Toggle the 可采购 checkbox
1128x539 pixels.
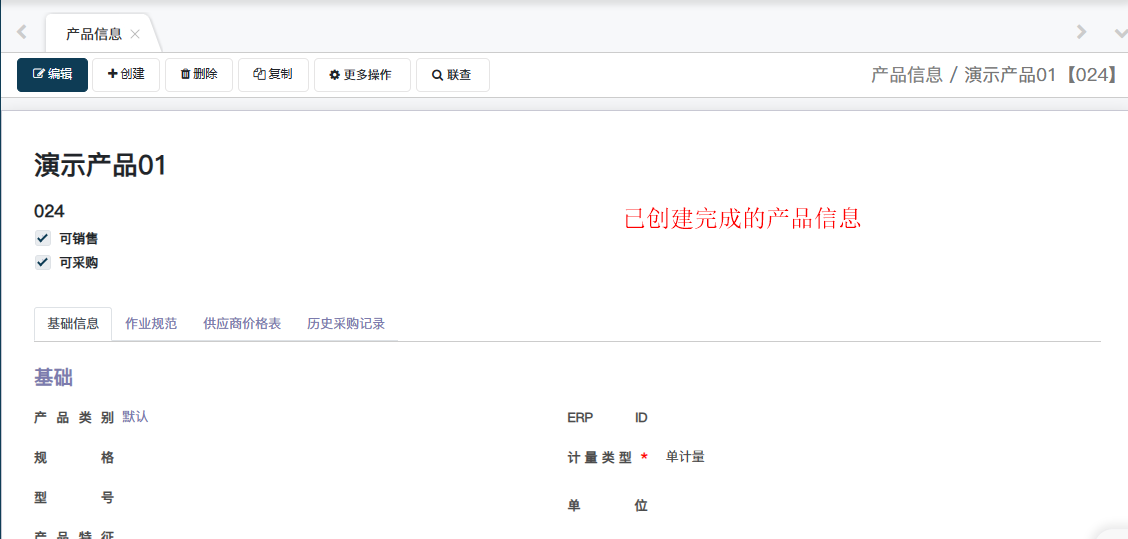coord(43,263)
